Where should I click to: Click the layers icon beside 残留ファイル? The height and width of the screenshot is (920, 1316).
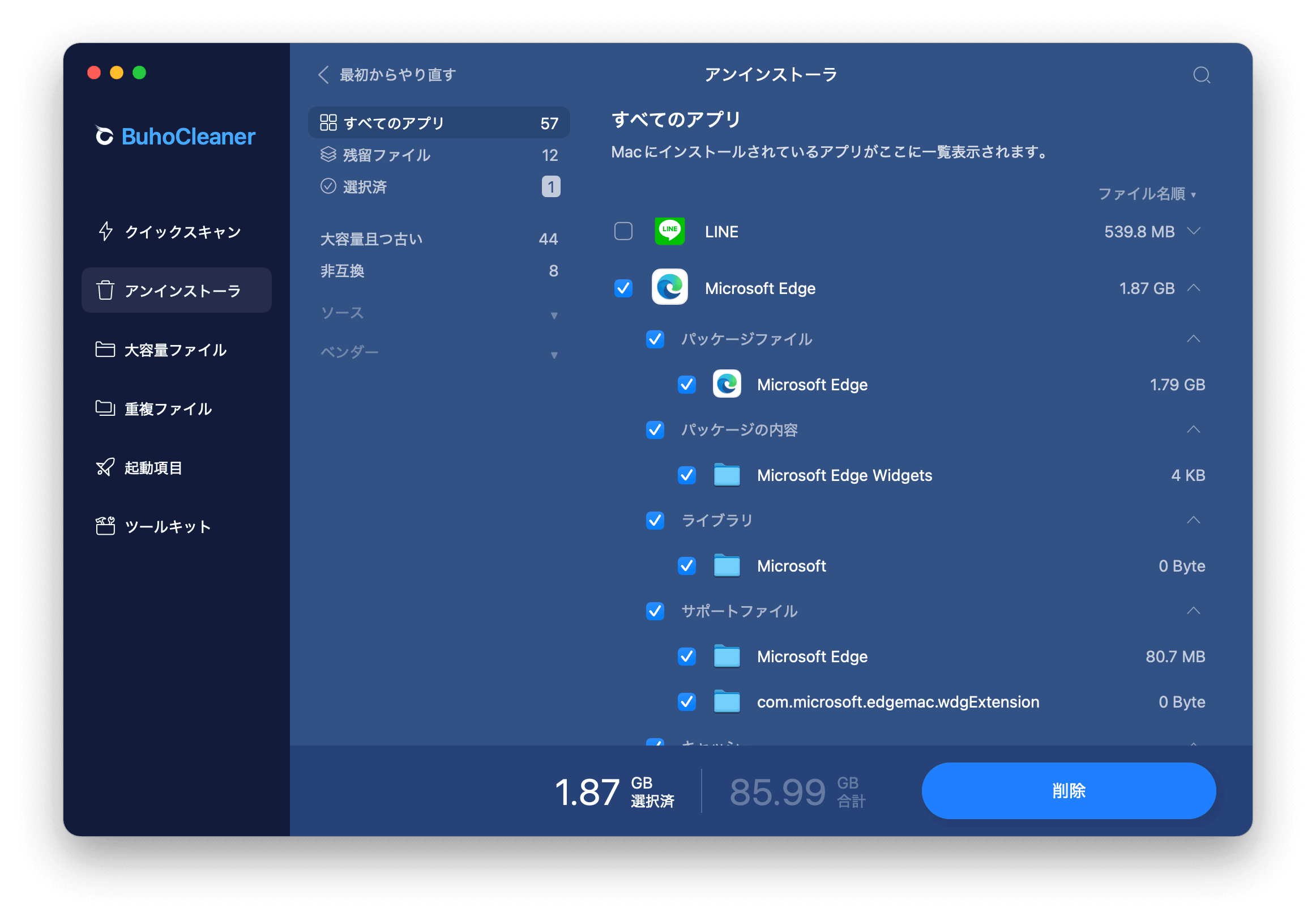328,154
